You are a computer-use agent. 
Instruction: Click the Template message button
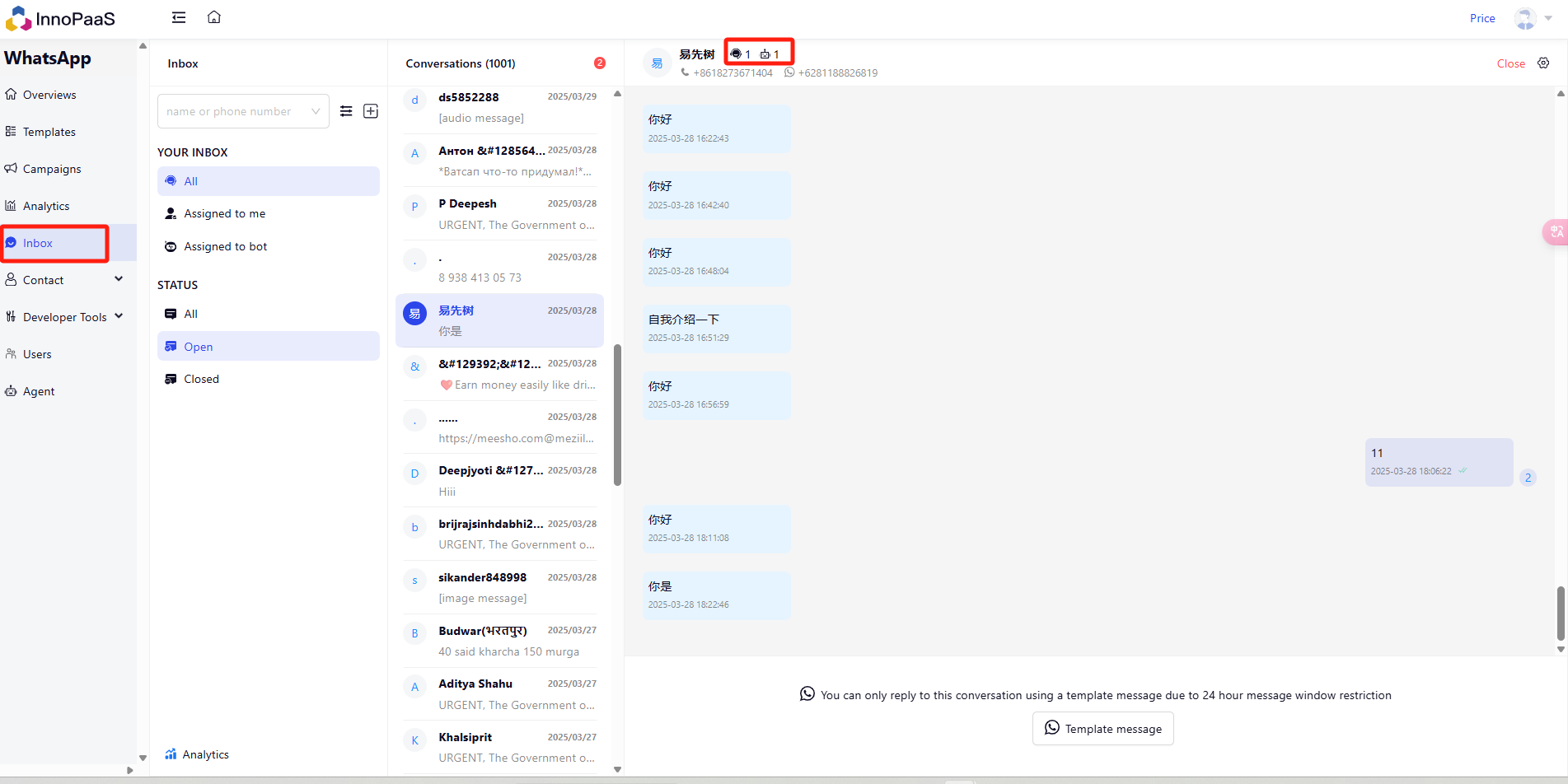click(x=1102, y=729)
